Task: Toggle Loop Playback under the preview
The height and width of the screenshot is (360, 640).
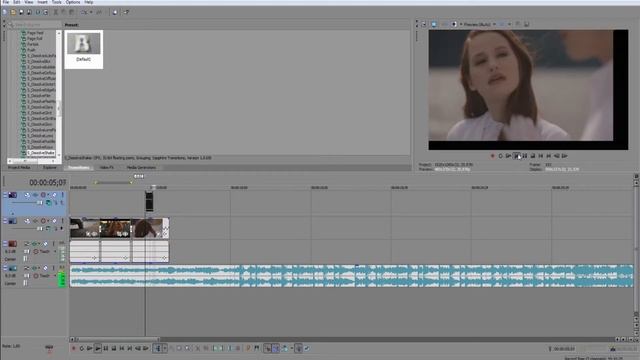Action: (x=500, y=156)
